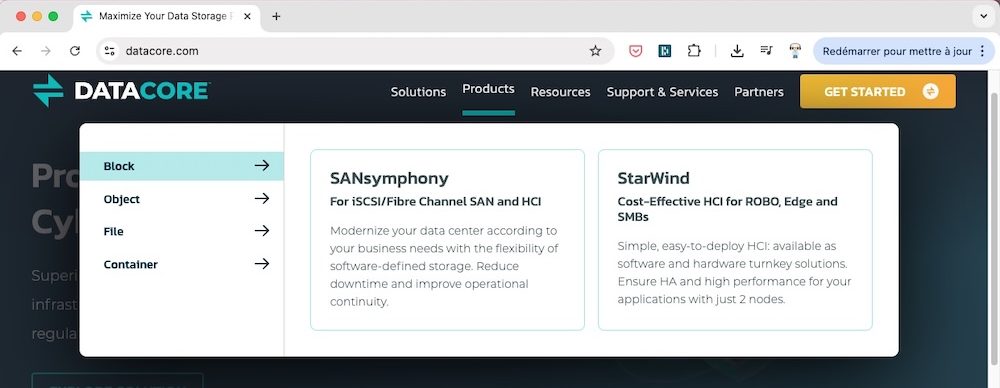Click Redémarrer pour mettre à jour button

pyautogui.click(x=904, y=51)
